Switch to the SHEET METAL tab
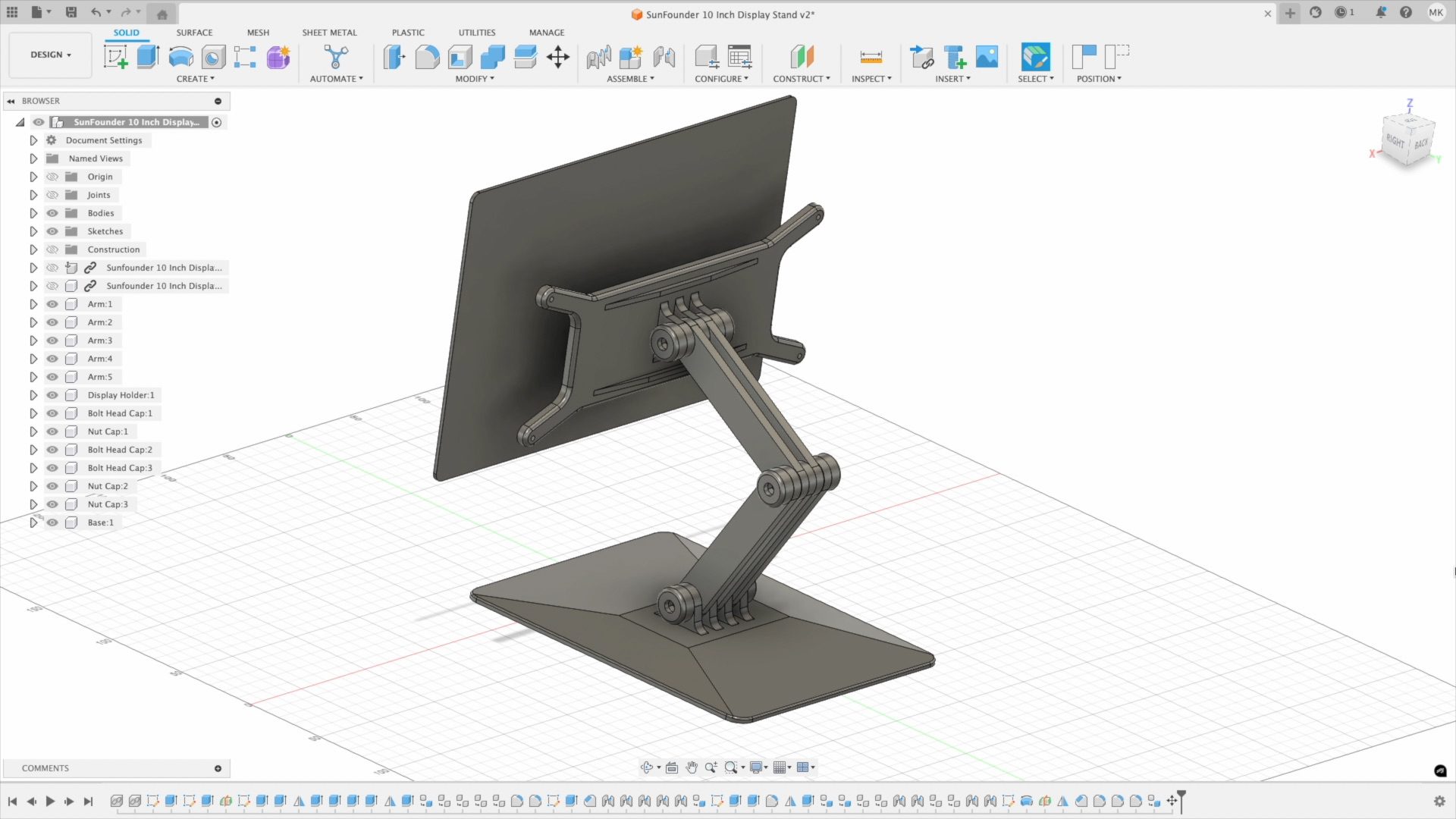The image size is (1456, 819). pos(329,33)
